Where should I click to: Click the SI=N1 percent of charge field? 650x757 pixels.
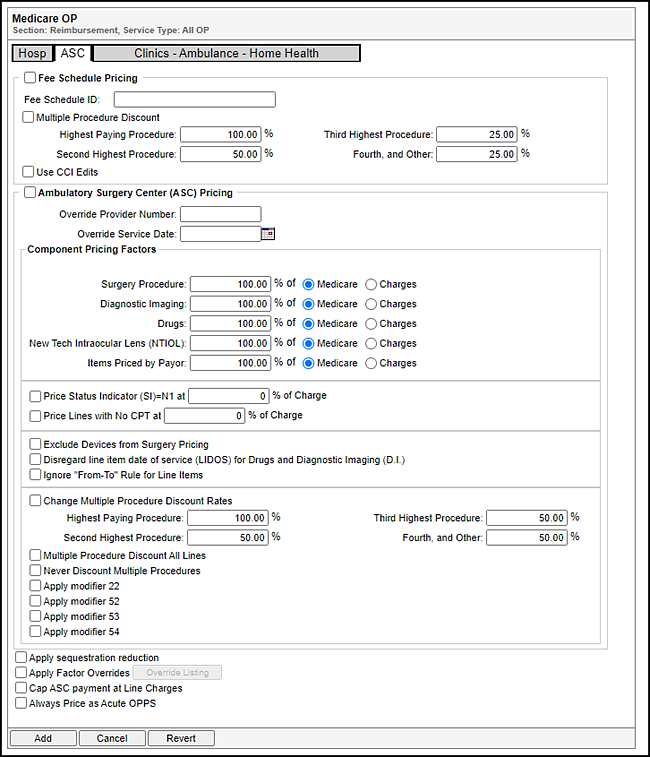point(228,396)
